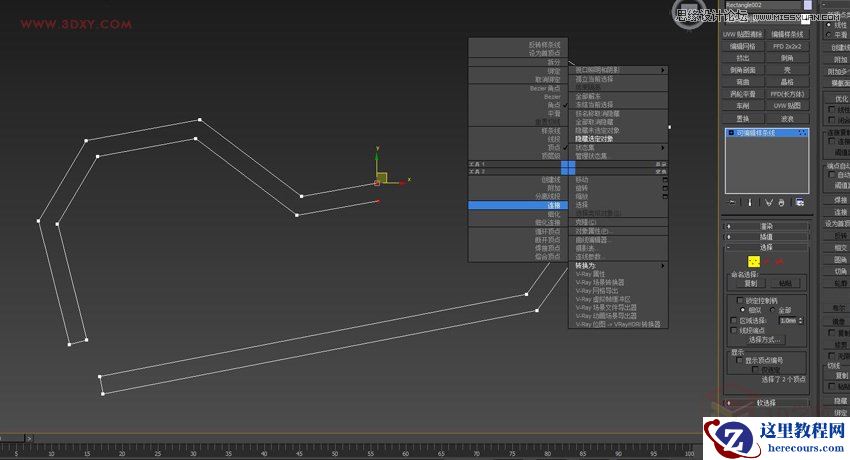Viewport: 850px width, 460px height.
Task: Click the time slider handle on the track bar
Action: [12, 438]
